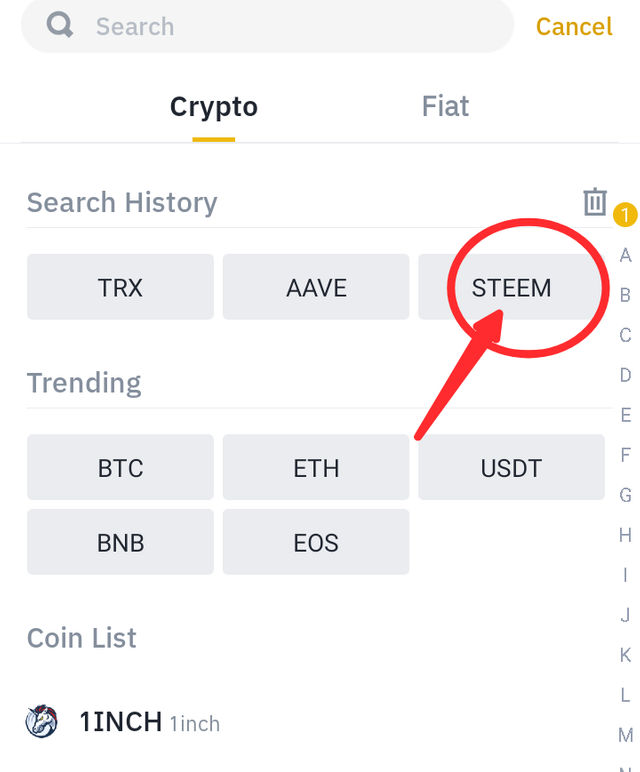Jump to letter K in index
This screenshot has width=640, height=772.
pyautogui.click(x=625, y=655)
